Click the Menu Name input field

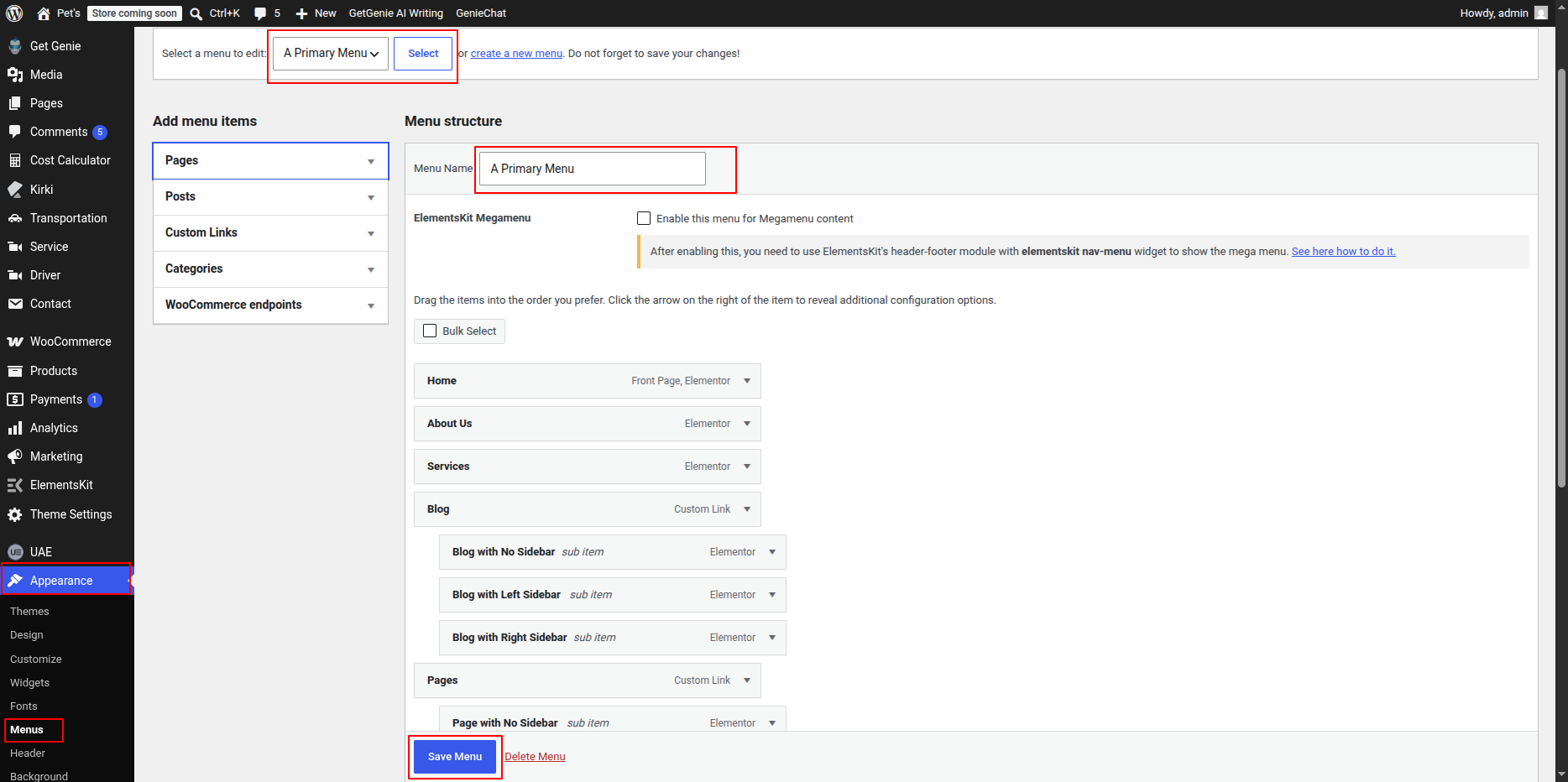pos(593,169)
